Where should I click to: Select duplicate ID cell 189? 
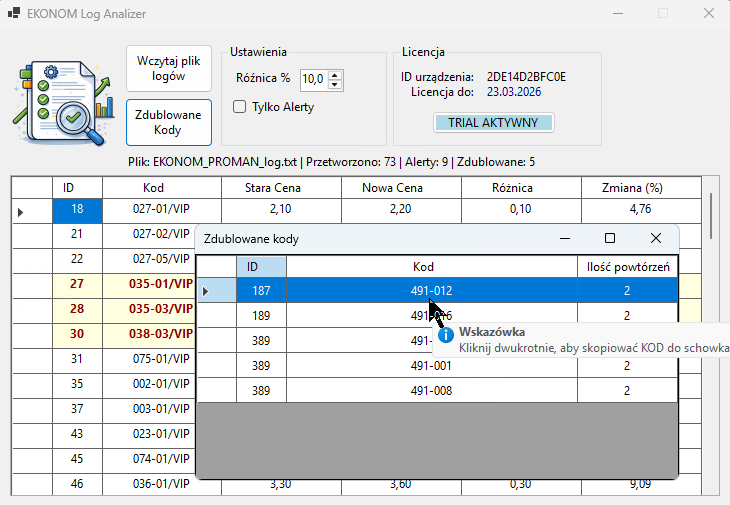(x=261, y=316)
